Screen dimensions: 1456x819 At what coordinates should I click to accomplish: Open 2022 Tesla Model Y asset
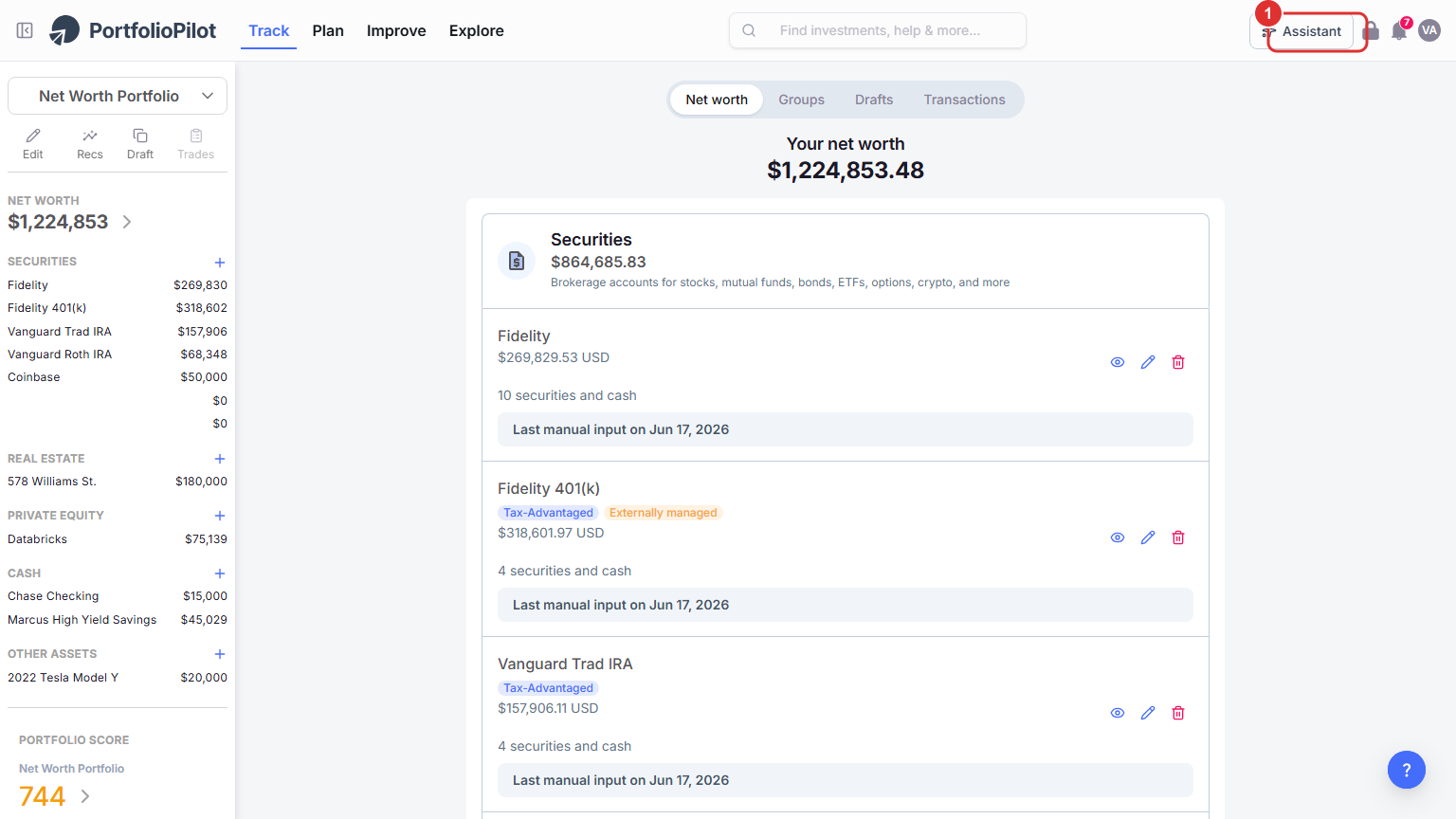[x=118, y=678]
